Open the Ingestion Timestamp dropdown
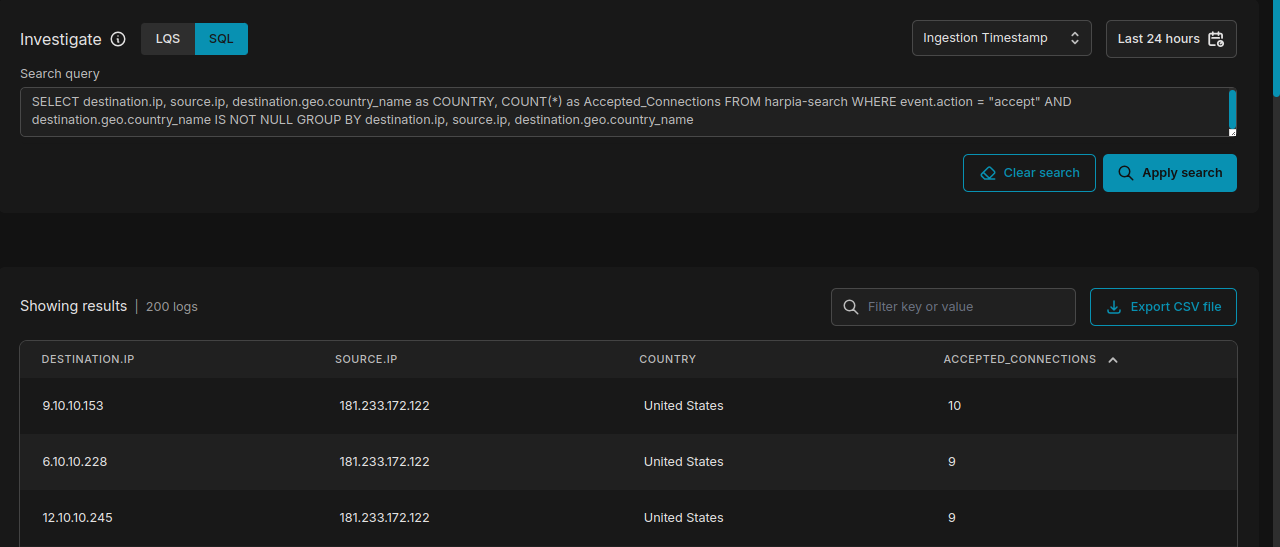The width and height of the screenshot is (1280, 547). 1001,38
